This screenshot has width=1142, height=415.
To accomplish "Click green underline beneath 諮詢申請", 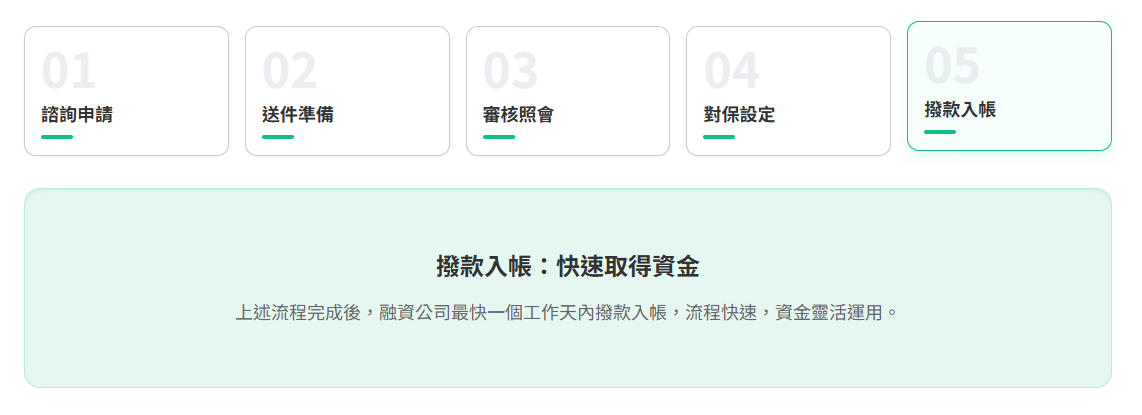I will [x=57, y=137].
